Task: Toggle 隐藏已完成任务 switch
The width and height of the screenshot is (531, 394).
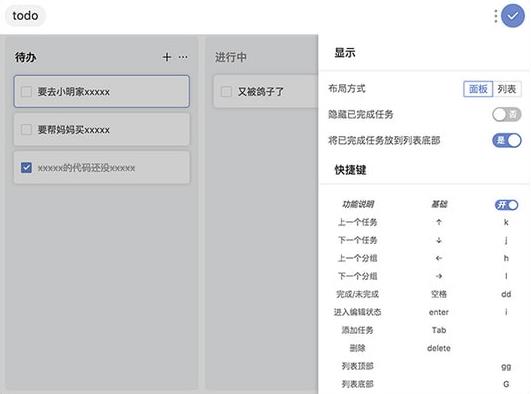Action: pos(506,115)
